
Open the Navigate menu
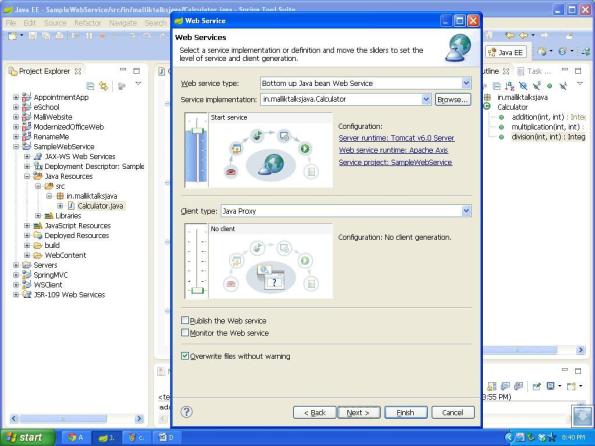123,23
